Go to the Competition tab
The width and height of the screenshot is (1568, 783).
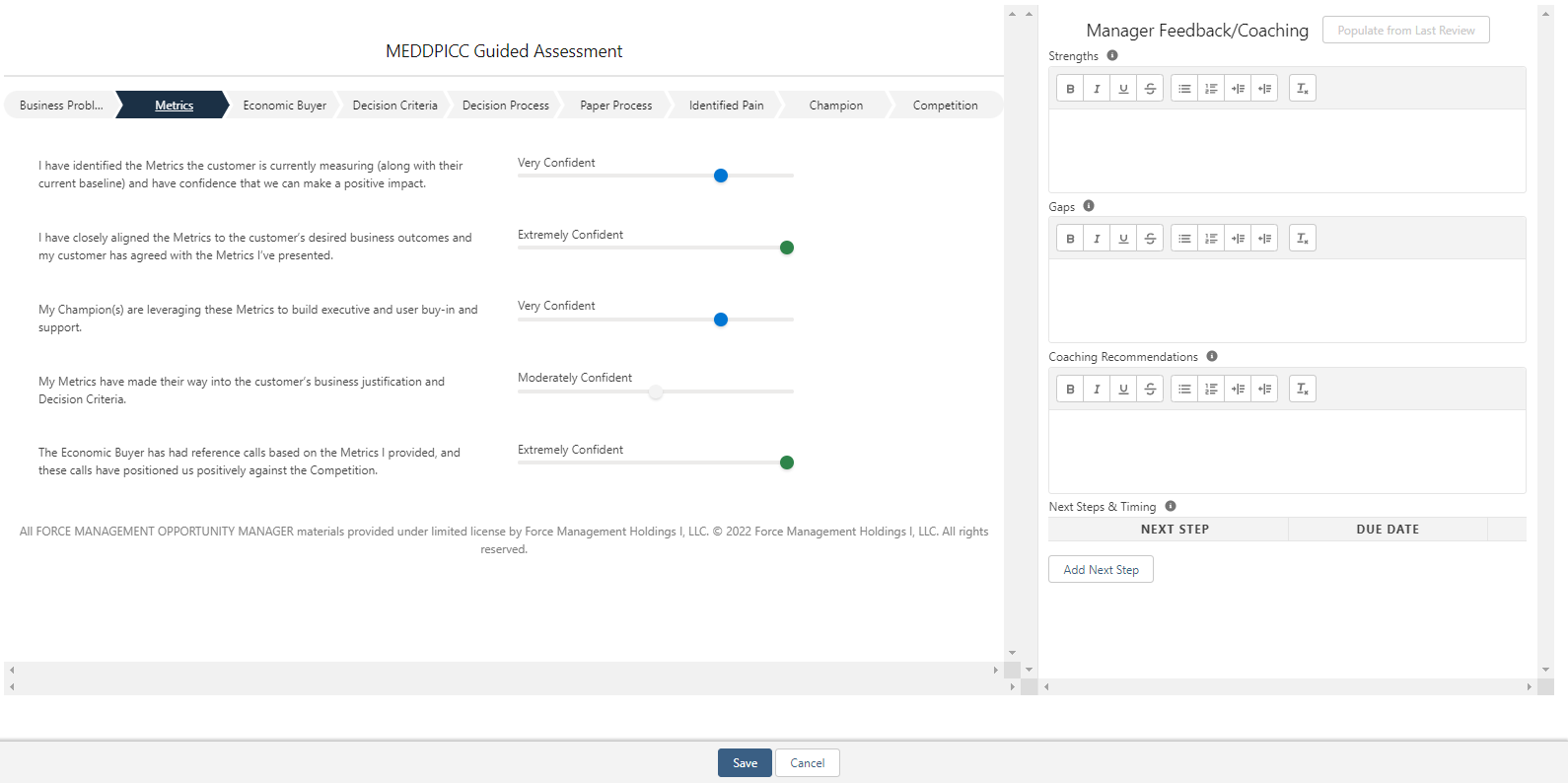945,106
